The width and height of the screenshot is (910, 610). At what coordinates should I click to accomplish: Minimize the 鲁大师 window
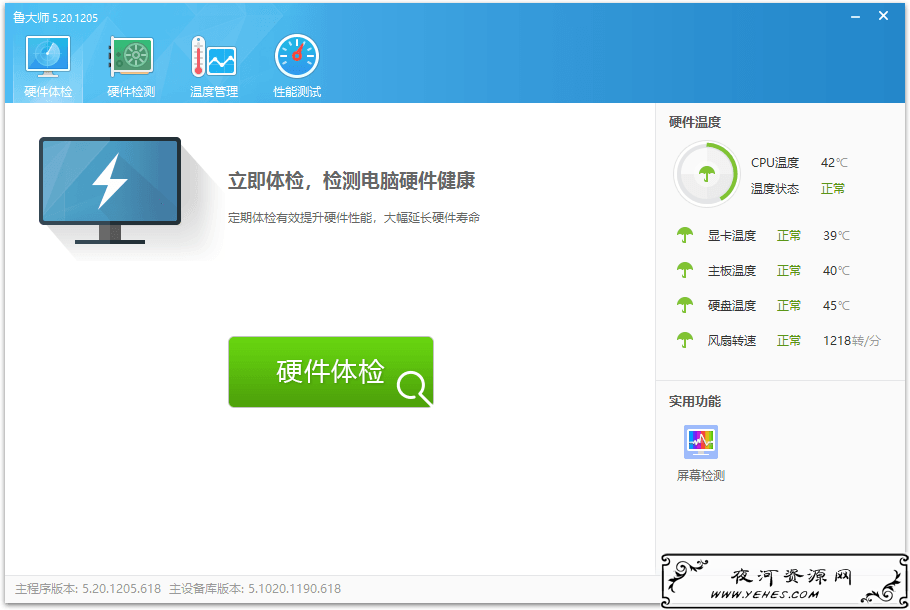[855, 17]
